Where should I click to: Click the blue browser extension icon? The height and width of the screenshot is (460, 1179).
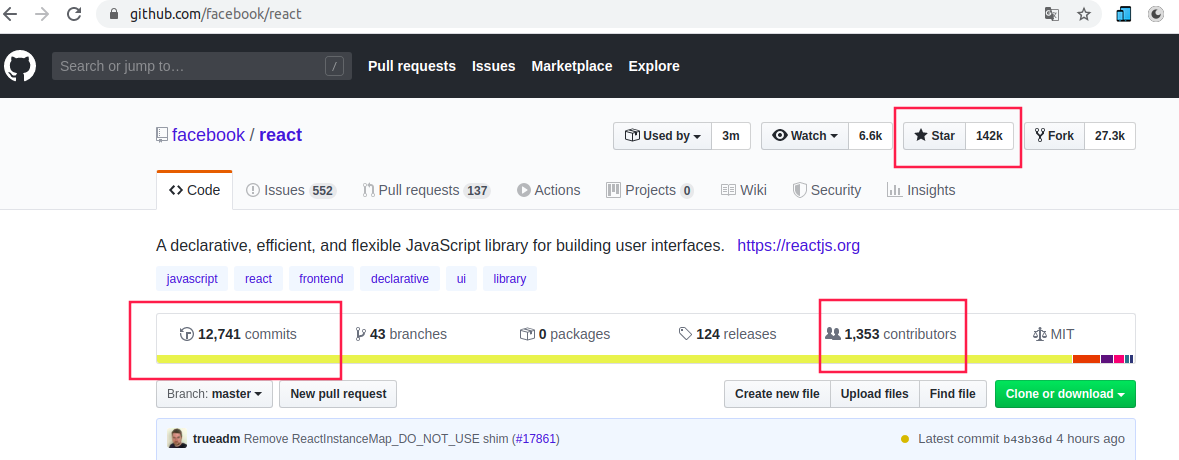click(1124, 14)
